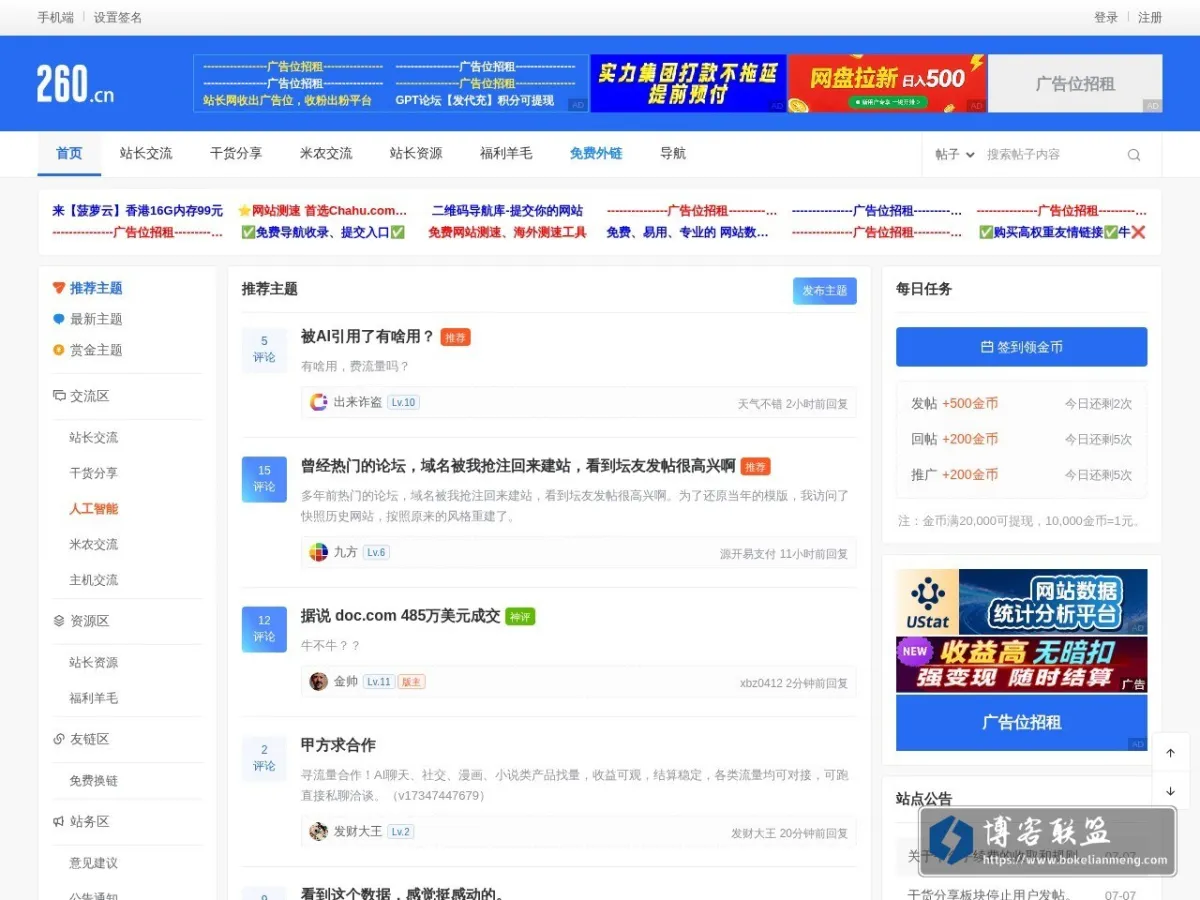Click the 来【菠萝云】香港16G内存99元 link
The image size is (1200, 900).
137,211
